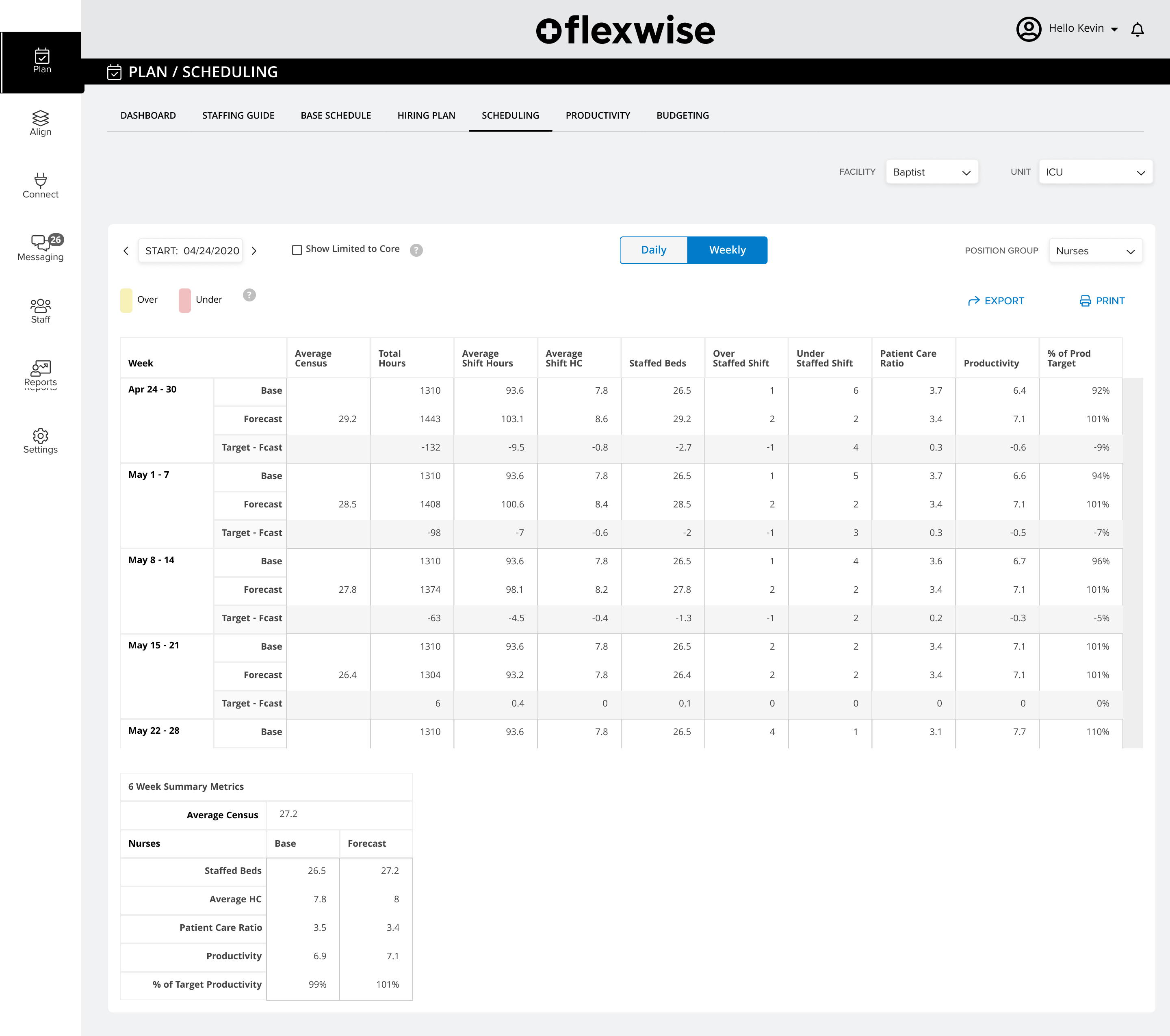
Task: Switch to Weekly view
Action: tap(727, 250)
